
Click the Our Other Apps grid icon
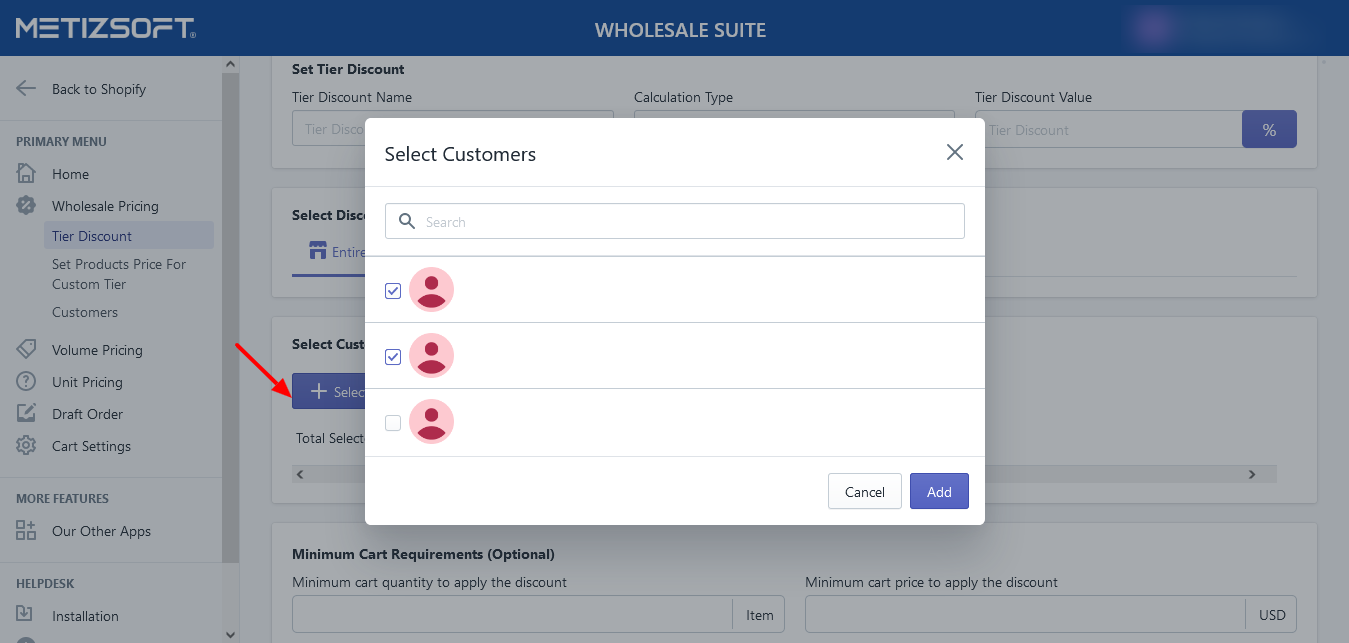click(x=26, y=531)
